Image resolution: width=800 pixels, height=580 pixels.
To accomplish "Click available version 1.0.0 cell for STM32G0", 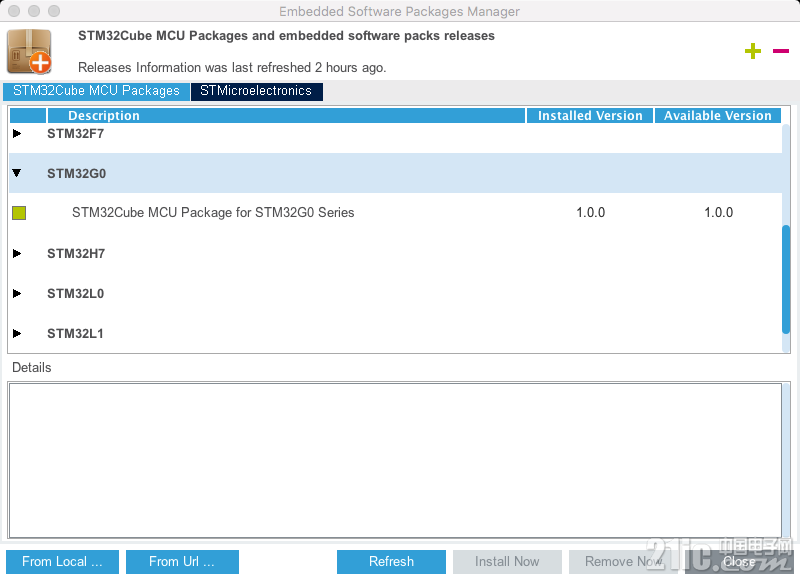I will [x=718, y=213].
